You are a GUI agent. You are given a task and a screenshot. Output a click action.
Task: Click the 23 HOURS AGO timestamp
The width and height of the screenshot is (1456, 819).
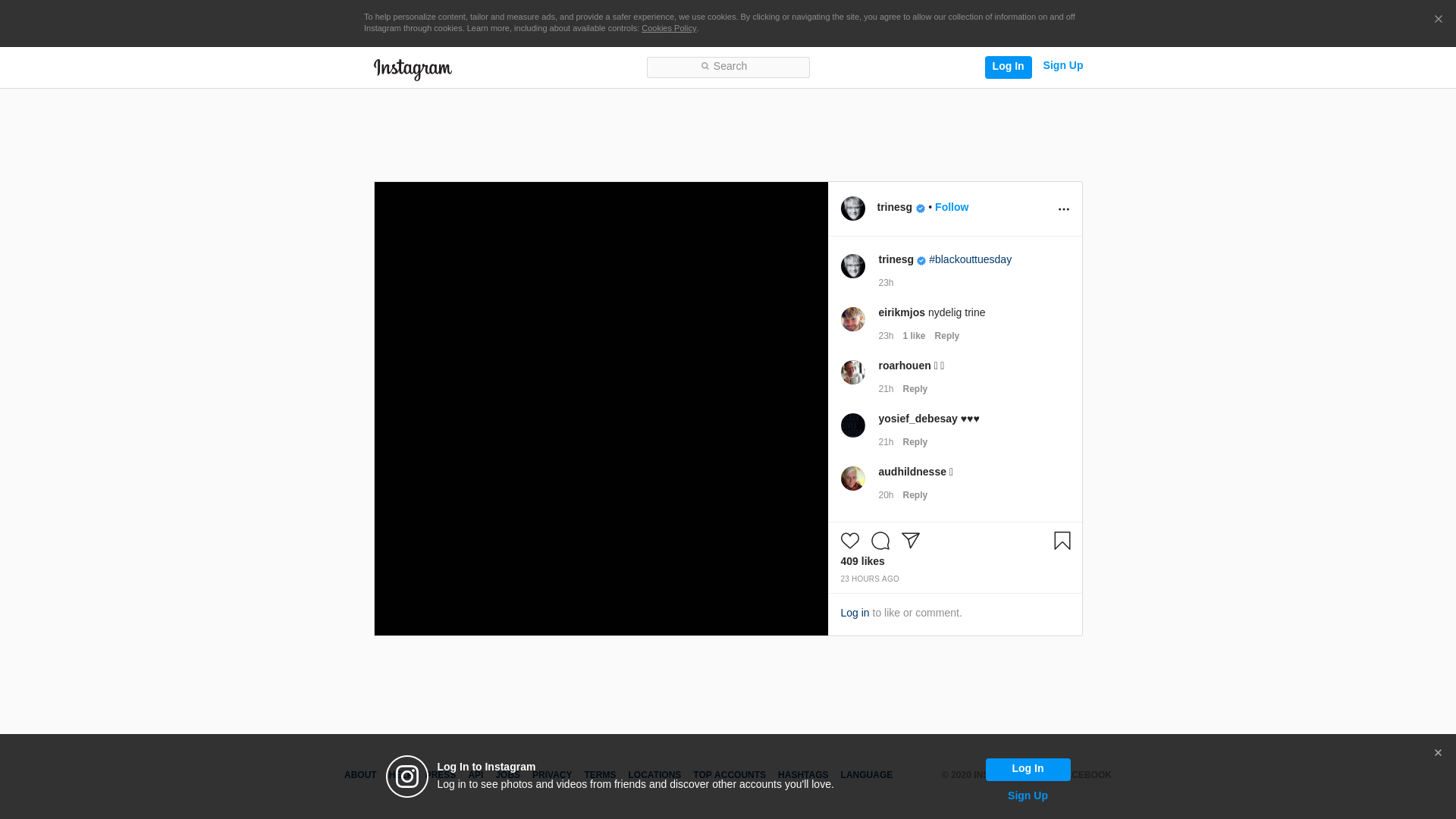(870, 579)
